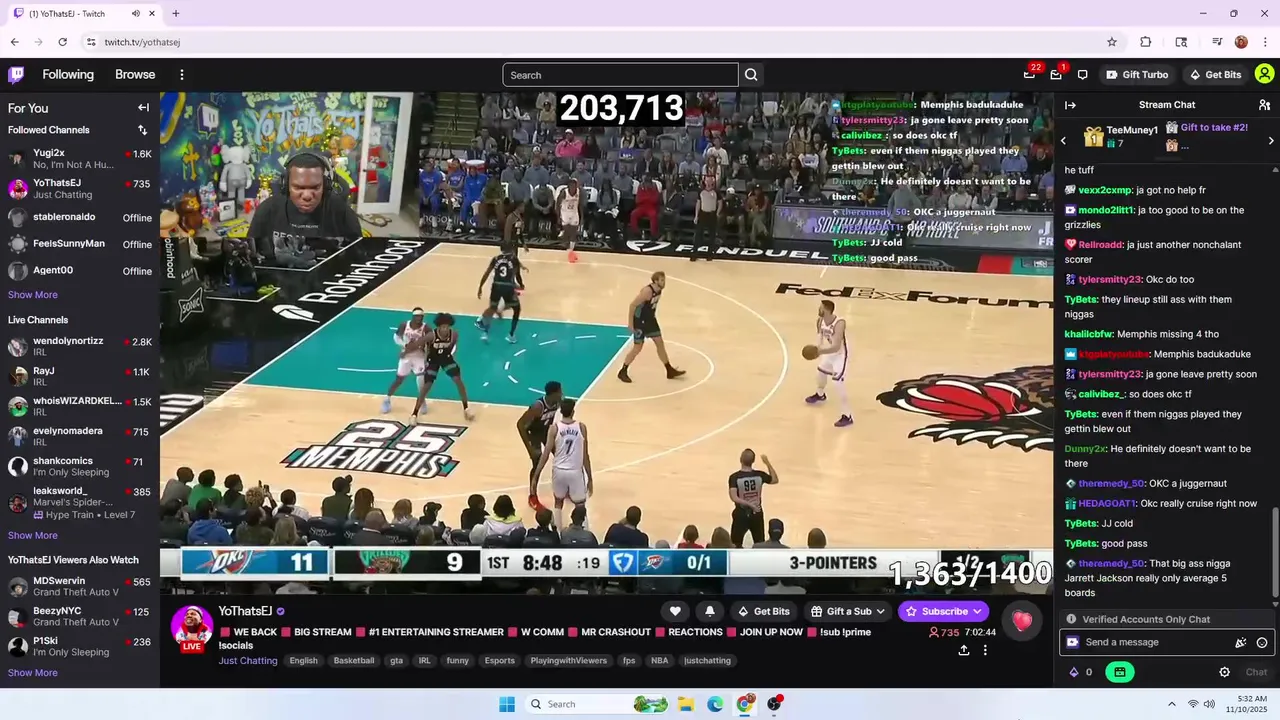1280x720 pixels.
Task: Open the Bits balance icon showing 0
Action: coord(1080,672)
